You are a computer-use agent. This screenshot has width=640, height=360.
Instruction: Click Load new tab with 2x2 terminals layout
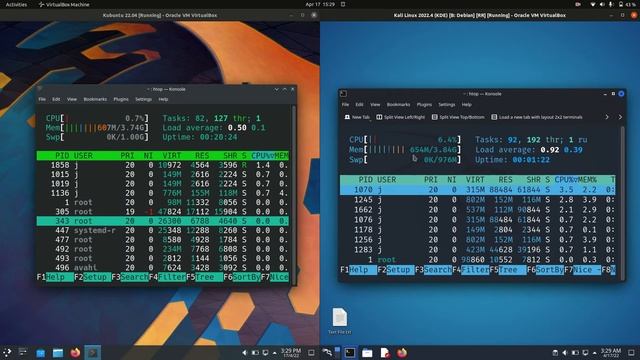tap(537, 117)
